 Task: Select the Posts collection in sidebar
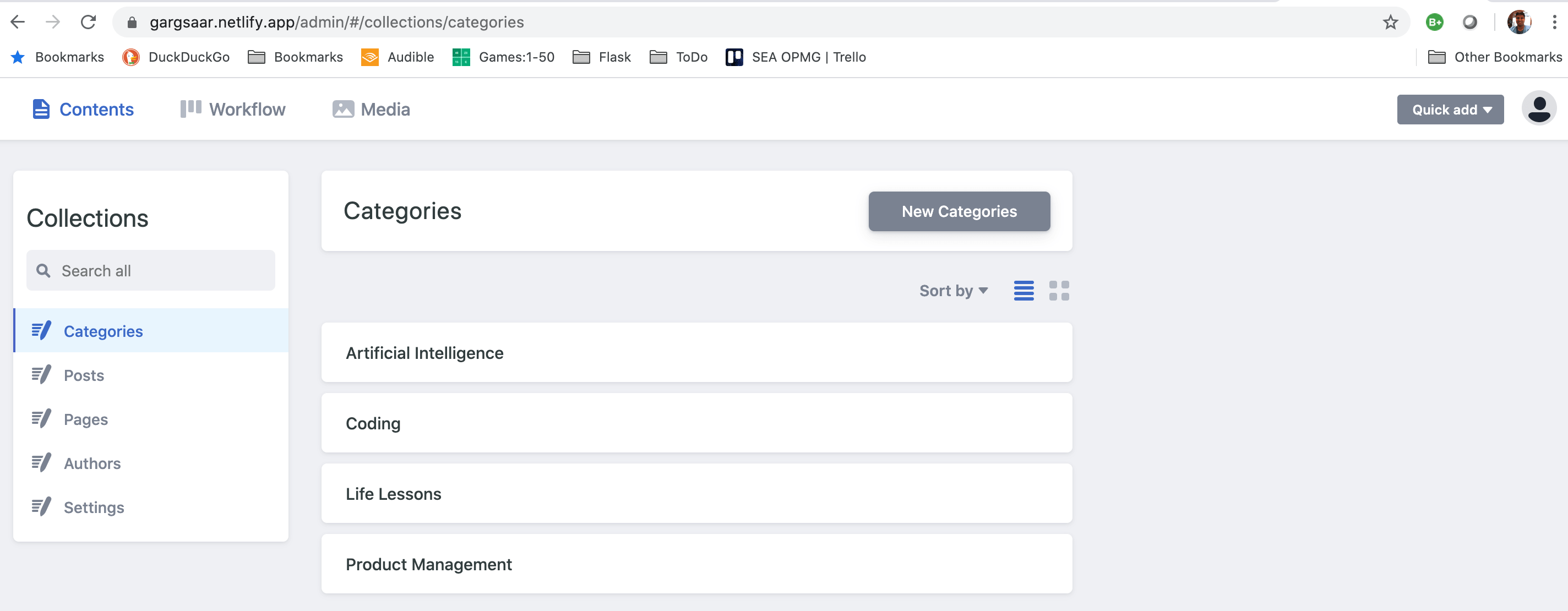pos(84,375)
